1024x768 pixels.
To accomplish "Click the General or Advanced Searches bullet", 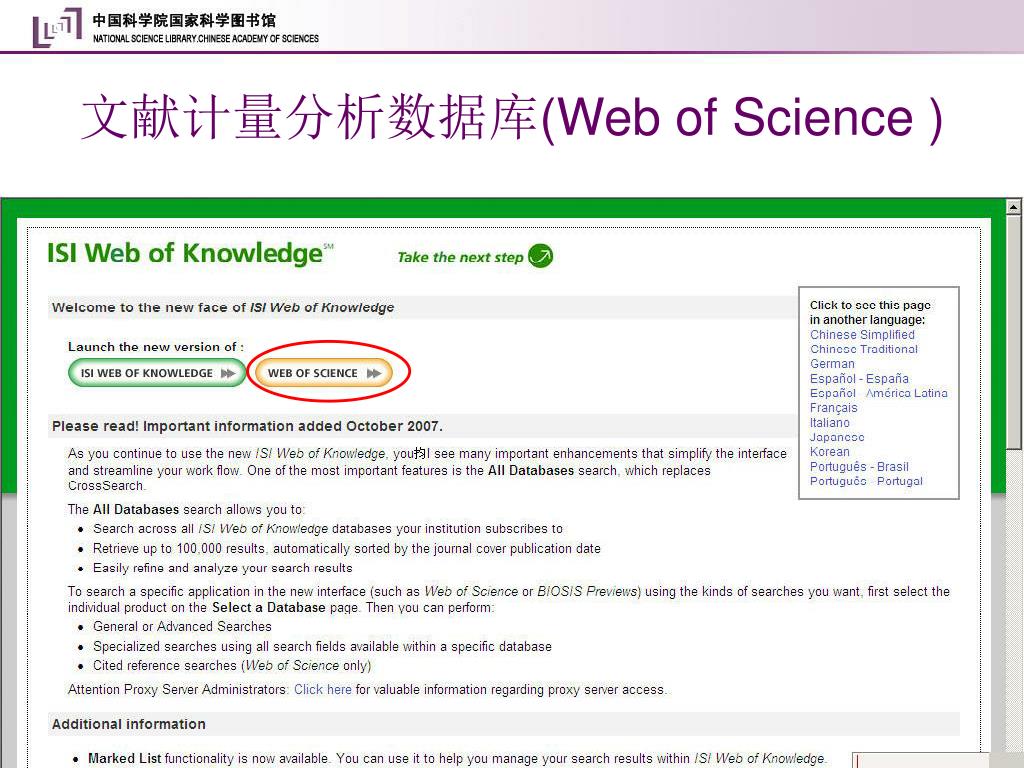I will [182, 627].
